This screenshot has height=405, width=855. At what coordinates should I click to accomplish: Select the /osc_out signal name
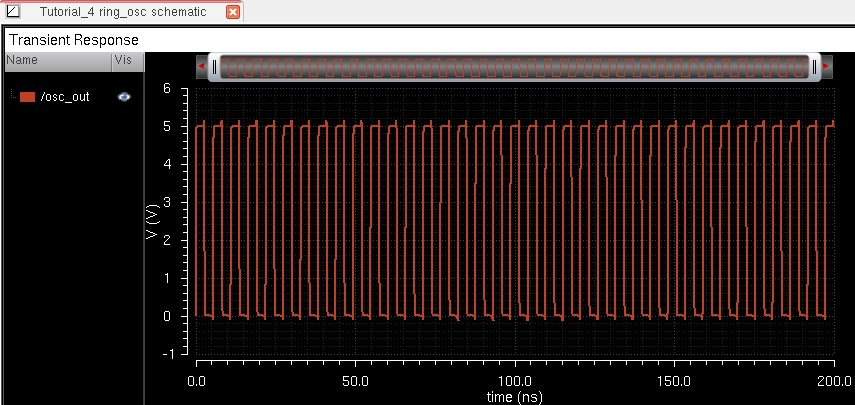coord(65,97)
